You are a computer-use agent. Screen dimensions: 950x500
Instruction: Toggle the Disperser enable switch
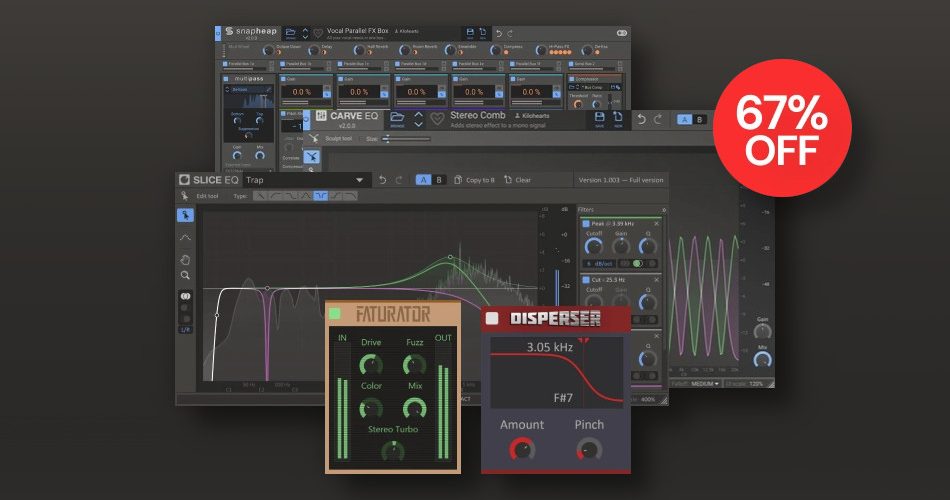pos(492,319)
